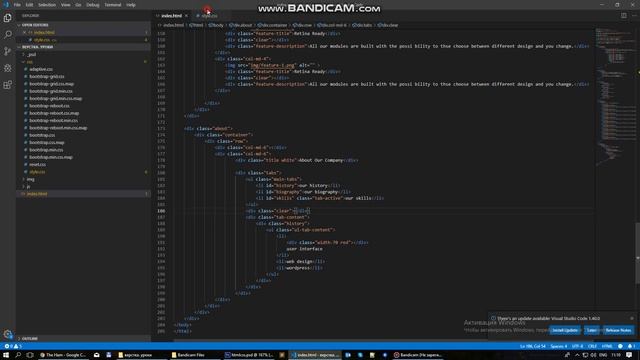Click Later on update notification
Image resolution: width=640 pixels, height=360 pixels.
[592, 330]
